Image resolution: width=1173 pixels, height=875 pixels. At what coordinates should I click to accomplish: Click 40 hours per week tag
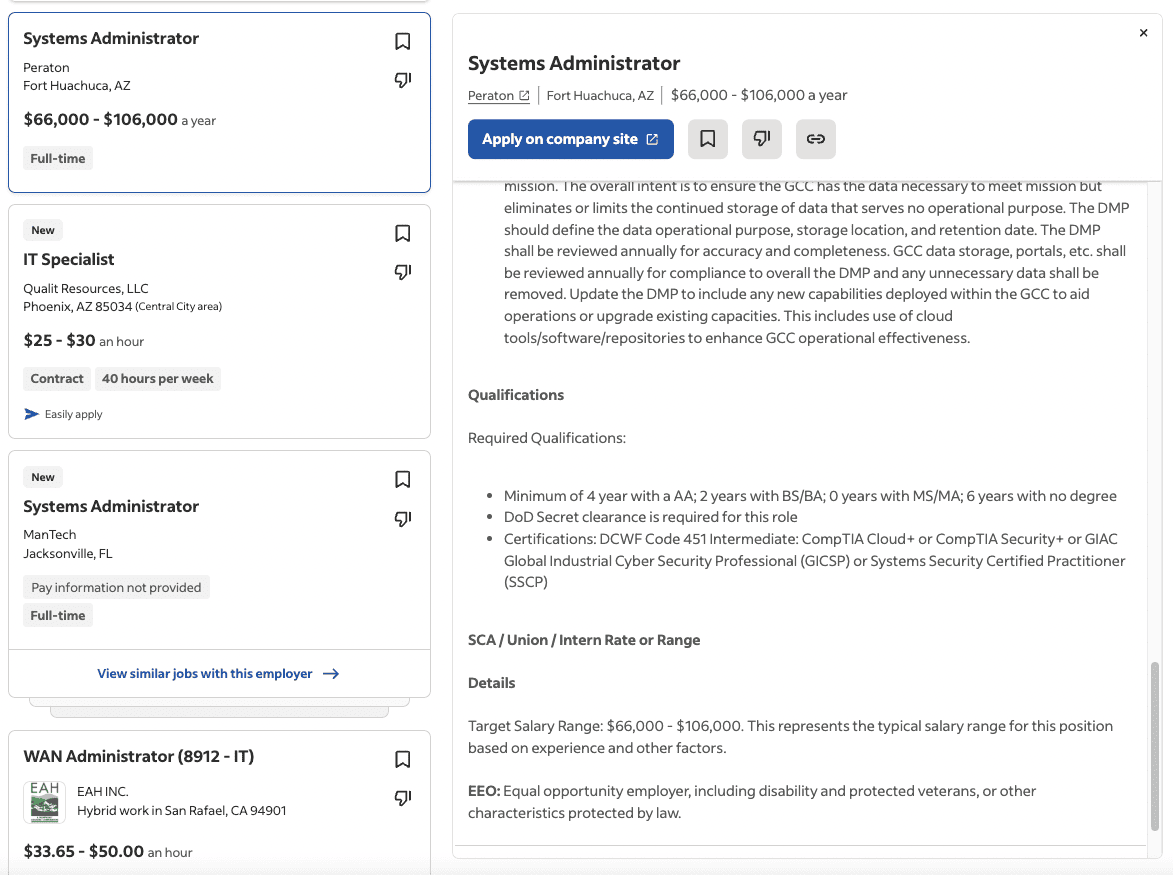click(157, 378)
